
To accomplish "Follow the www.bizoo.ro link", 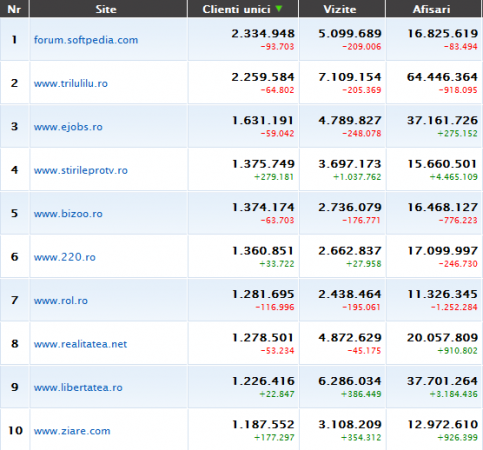I will 68,214.
